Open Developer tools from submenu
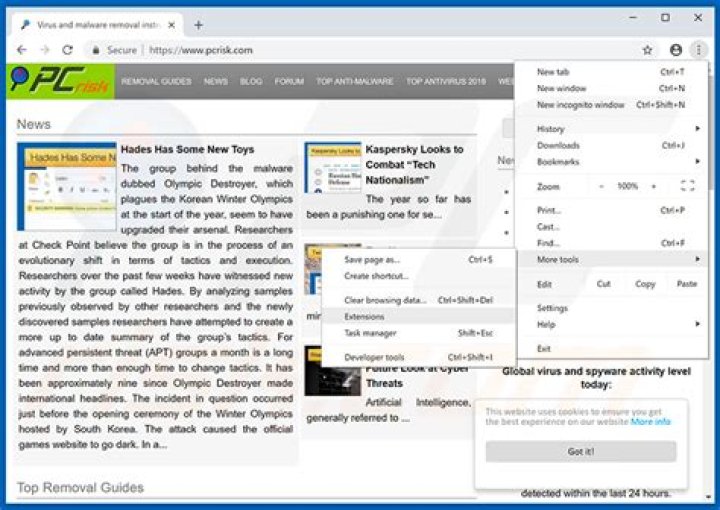Image resolution: width=720 pixels, height=510 pixels. 419,357
